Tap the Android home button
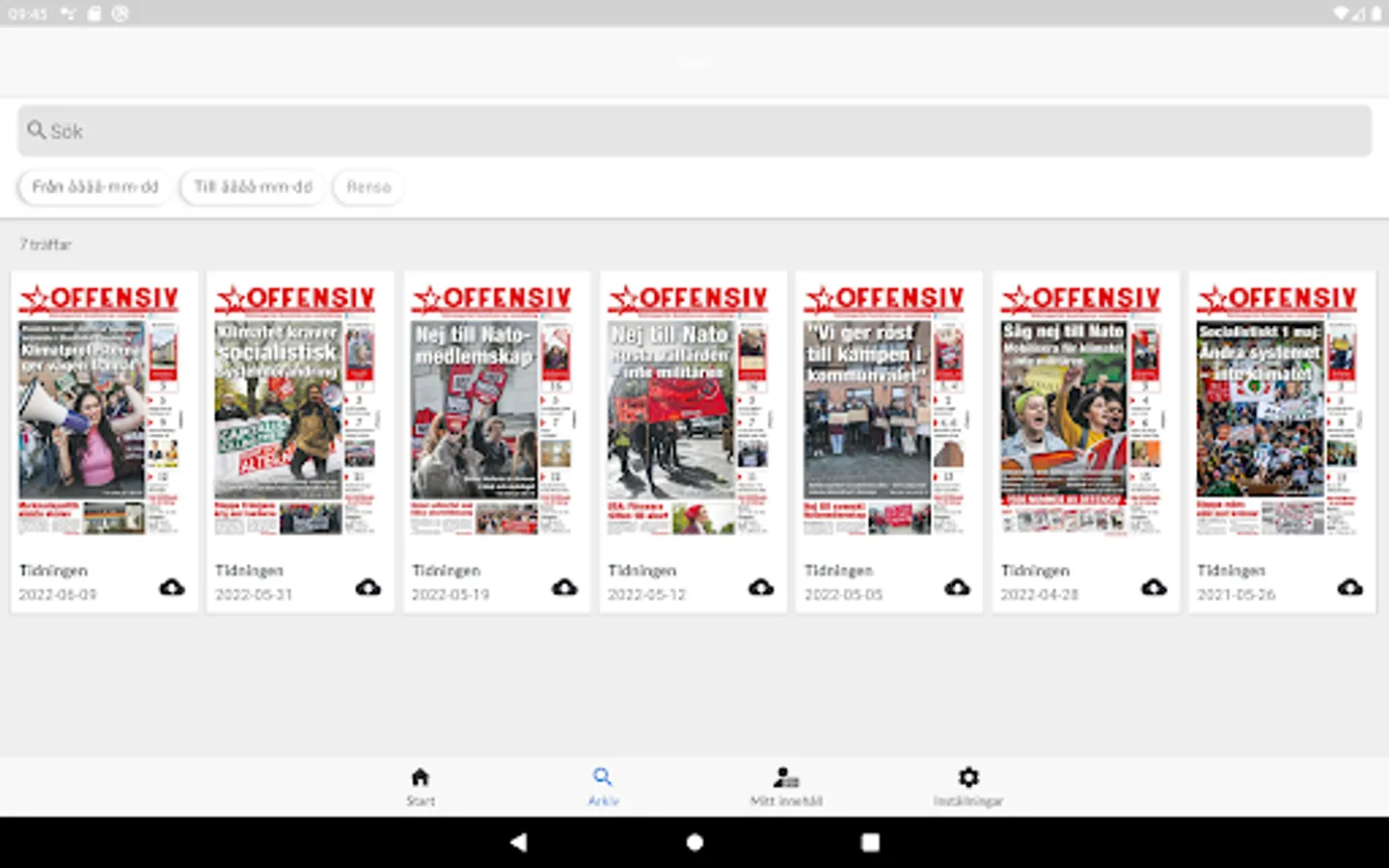 694,842
